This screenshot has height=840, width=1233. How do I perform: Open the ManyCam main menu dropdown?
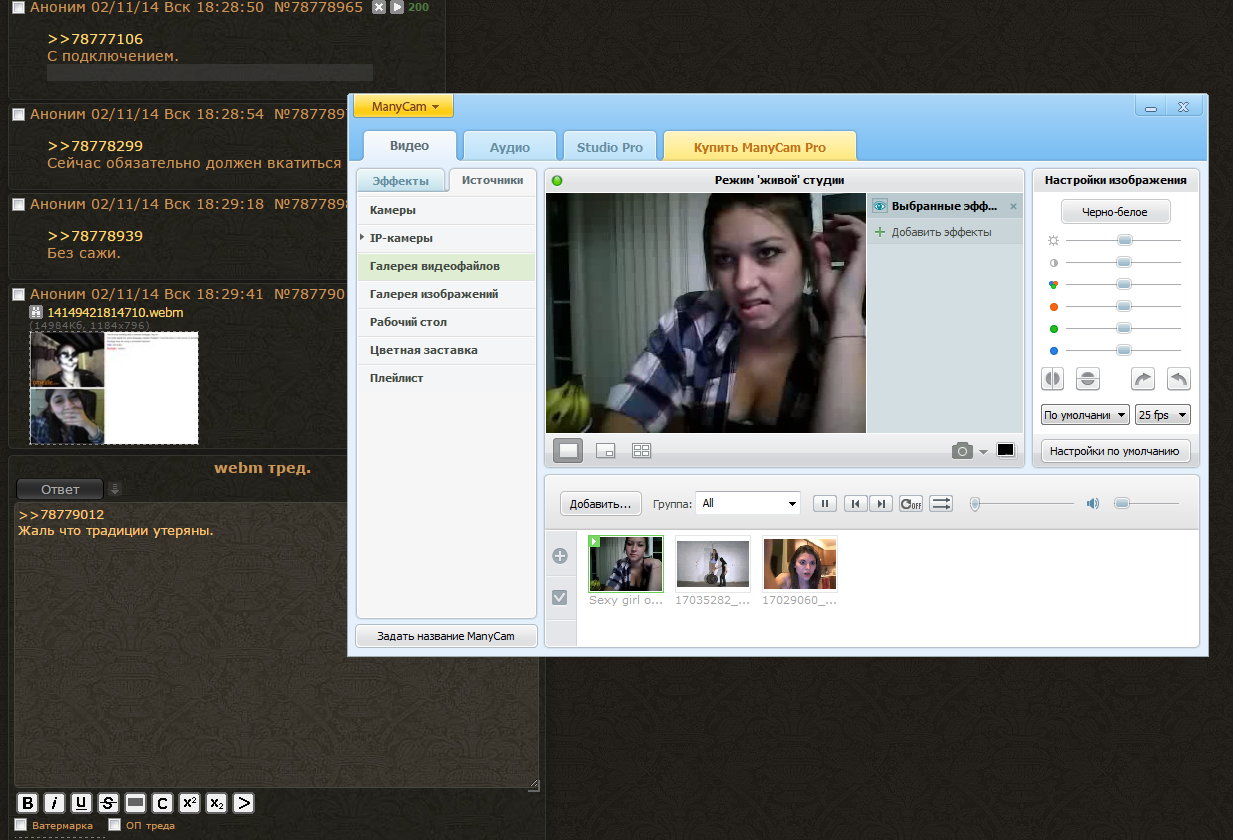coord(403,106)
